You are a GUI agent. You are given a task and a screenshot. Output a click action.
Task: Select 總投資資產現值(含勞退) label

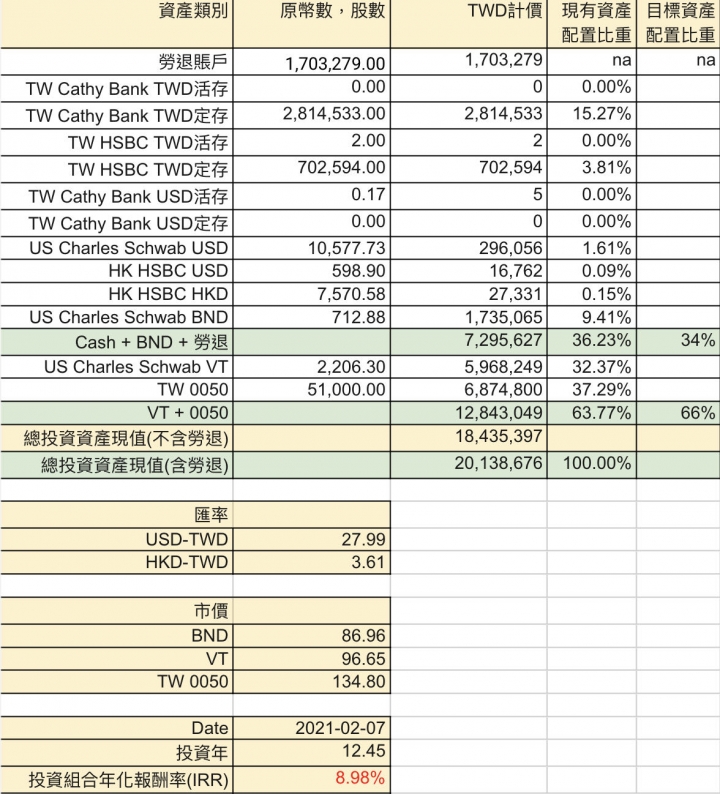pyautogui.click(x=116, y=465)
